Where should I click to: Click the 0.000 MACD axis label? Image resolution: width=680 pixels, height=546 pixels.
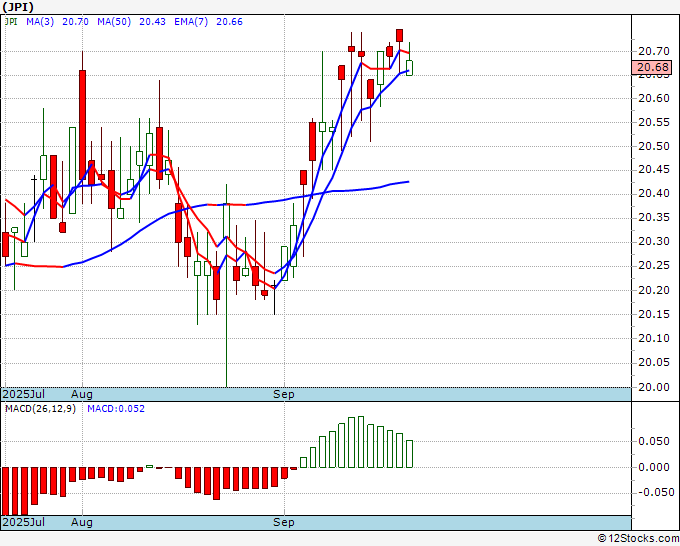click(654, 467)
